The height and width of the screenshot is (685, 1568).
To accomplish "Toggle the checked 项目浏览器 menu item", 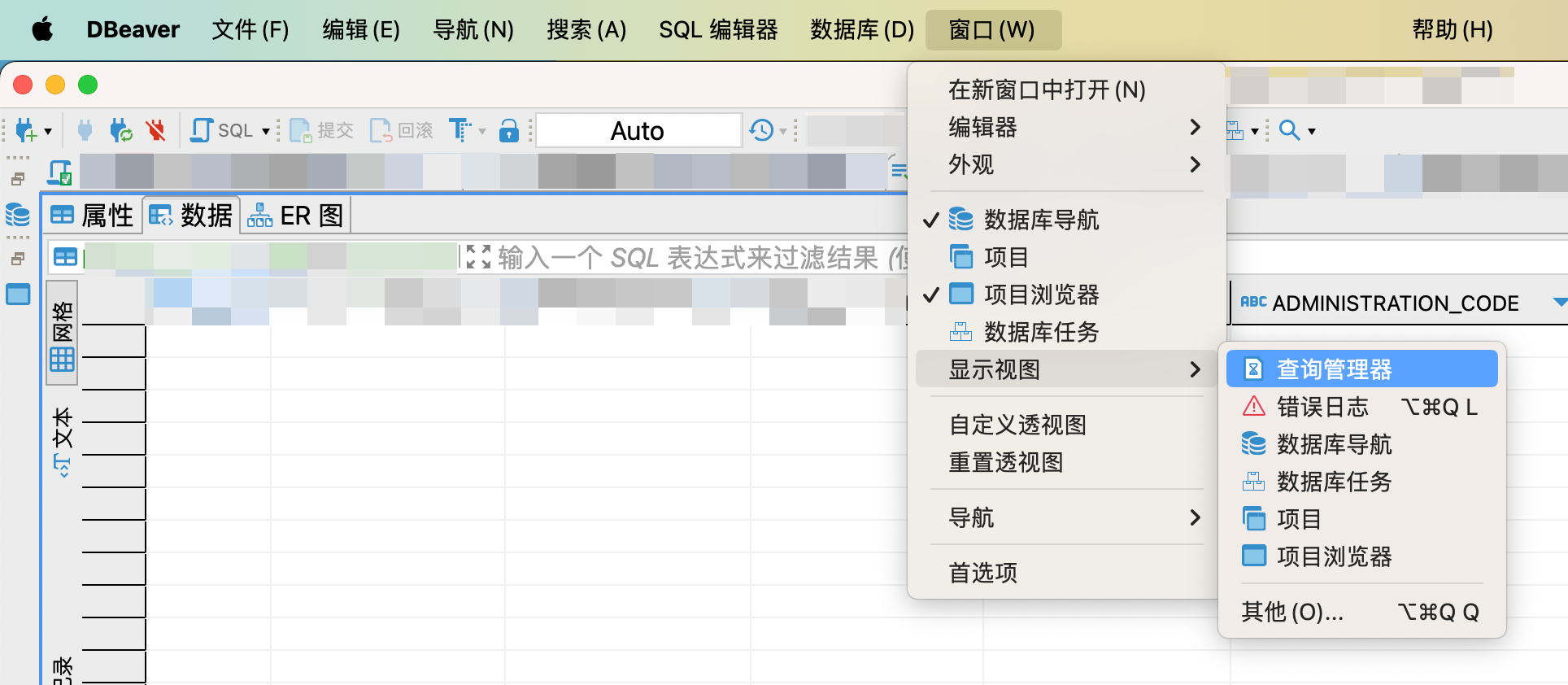I will click(x=1041, y=295).
